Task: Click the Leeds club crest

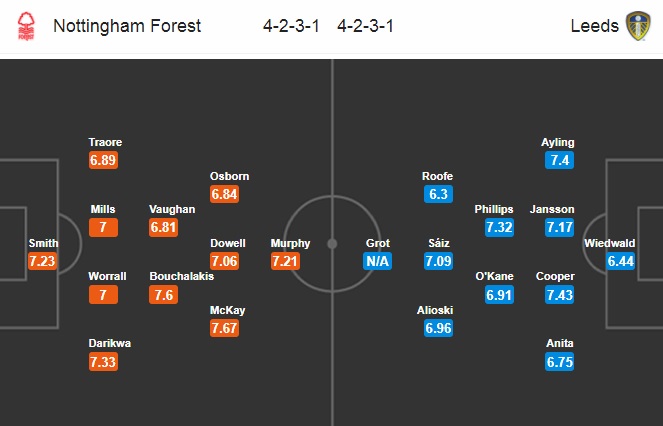Action: (638, 26)
